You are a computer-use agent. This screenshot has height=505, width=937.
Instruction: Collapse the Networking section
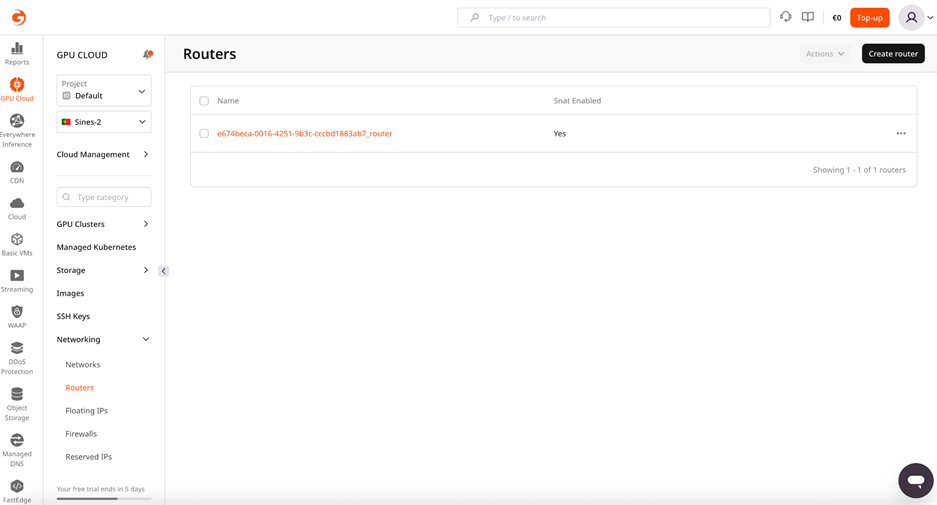pyautogui.click(x=103, y=339)
